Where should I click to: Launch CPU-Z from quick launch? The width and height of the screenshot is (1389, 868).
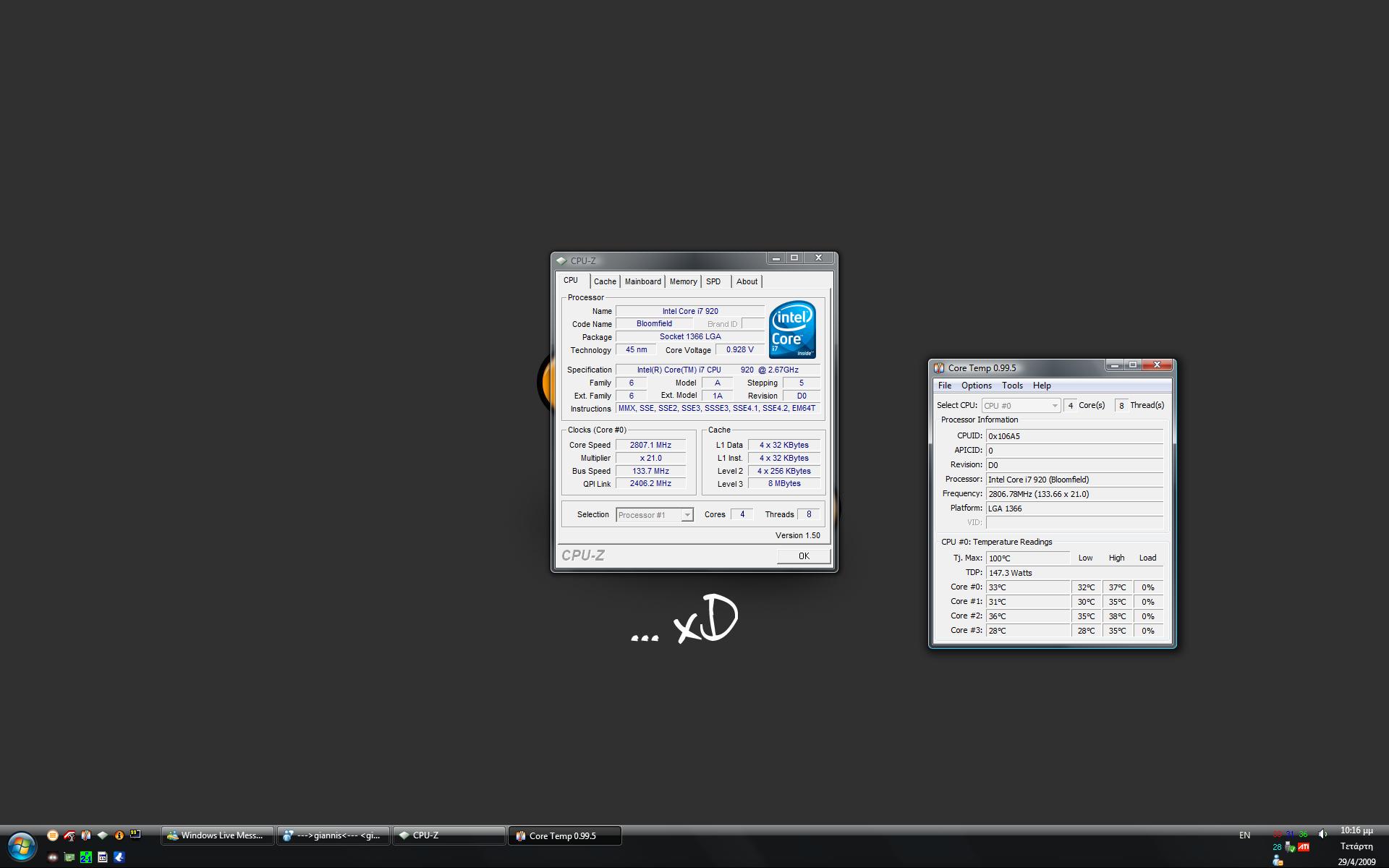[103, 835]
